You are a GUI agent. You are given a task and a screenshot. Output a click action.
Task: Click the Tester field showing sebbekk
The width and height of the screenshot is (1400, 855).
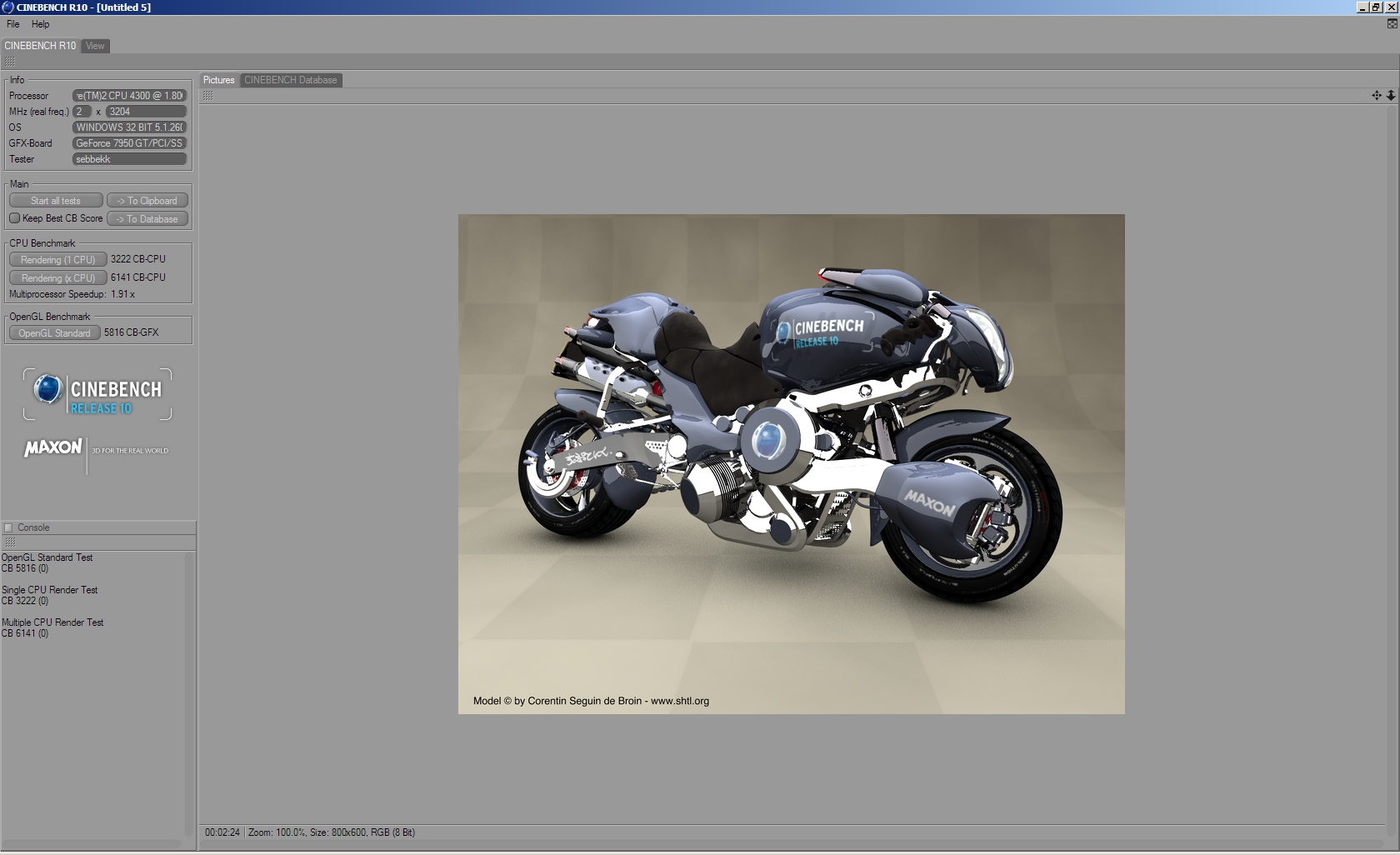[x=129, y=159]
